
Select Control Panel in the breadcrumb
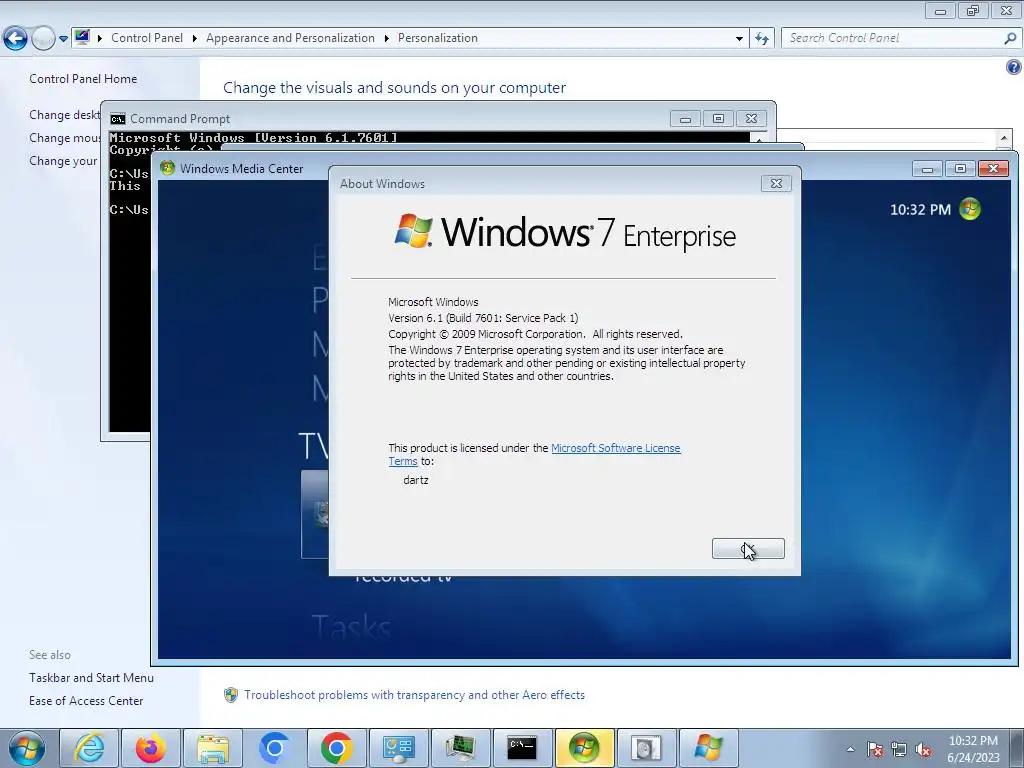pyautogui.click(x=147, y=38)
